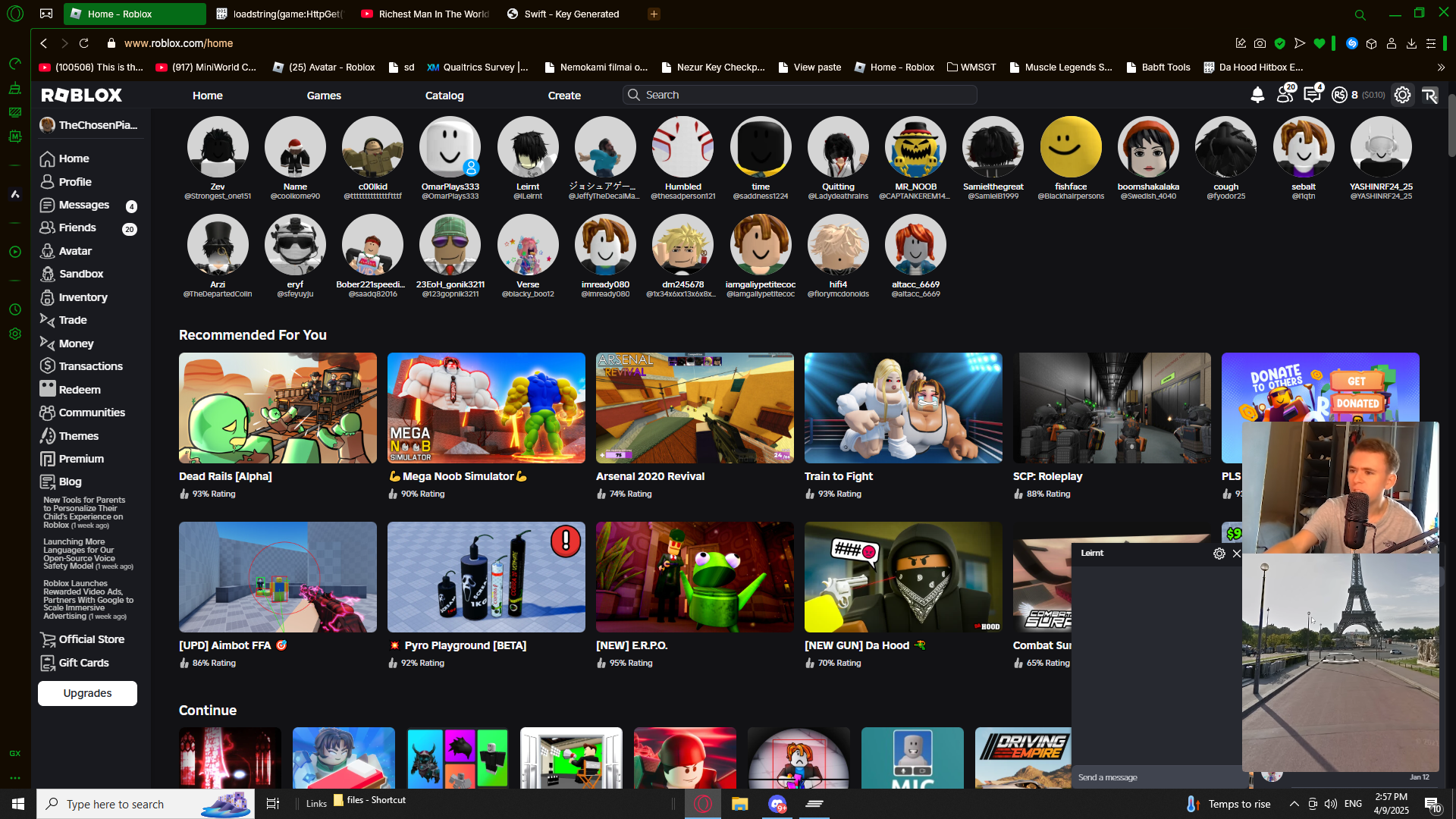The image size is (1456, 819).
Task: Switch to Richest Man In The World tab
Action: pyautogui.click(x=425, y=14)
